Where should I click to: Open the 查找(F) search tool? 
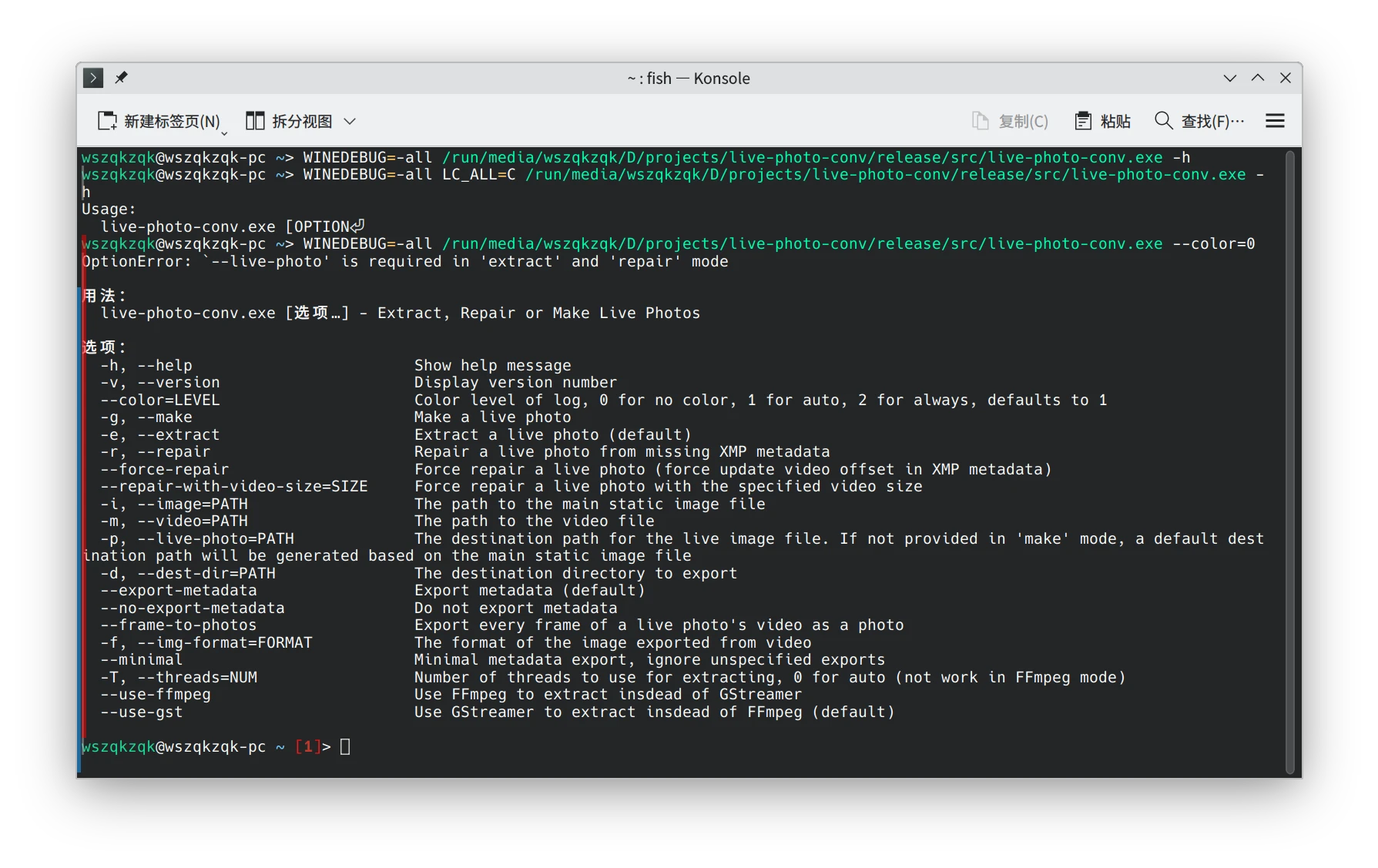(1199, 121)
